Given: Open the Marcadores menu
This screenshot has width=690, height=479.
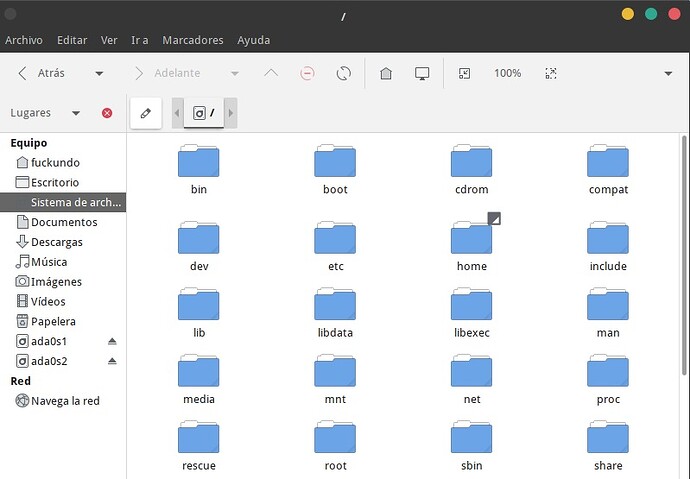Looking at the screenshot, I should click(x=193, y=40).
